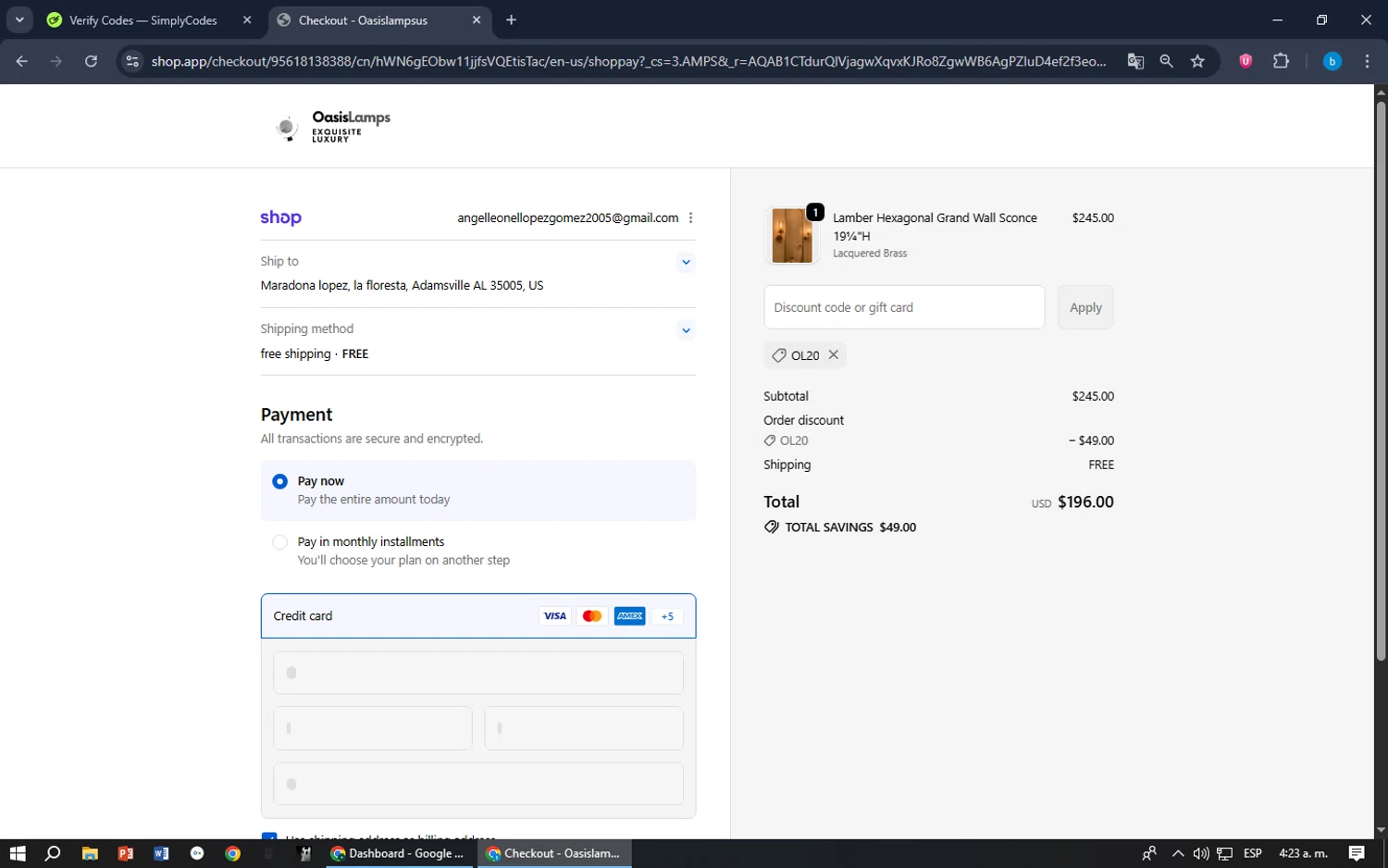Click the Translate page icon in address bar
The image size is (1388, 868).
(1135, 61)
